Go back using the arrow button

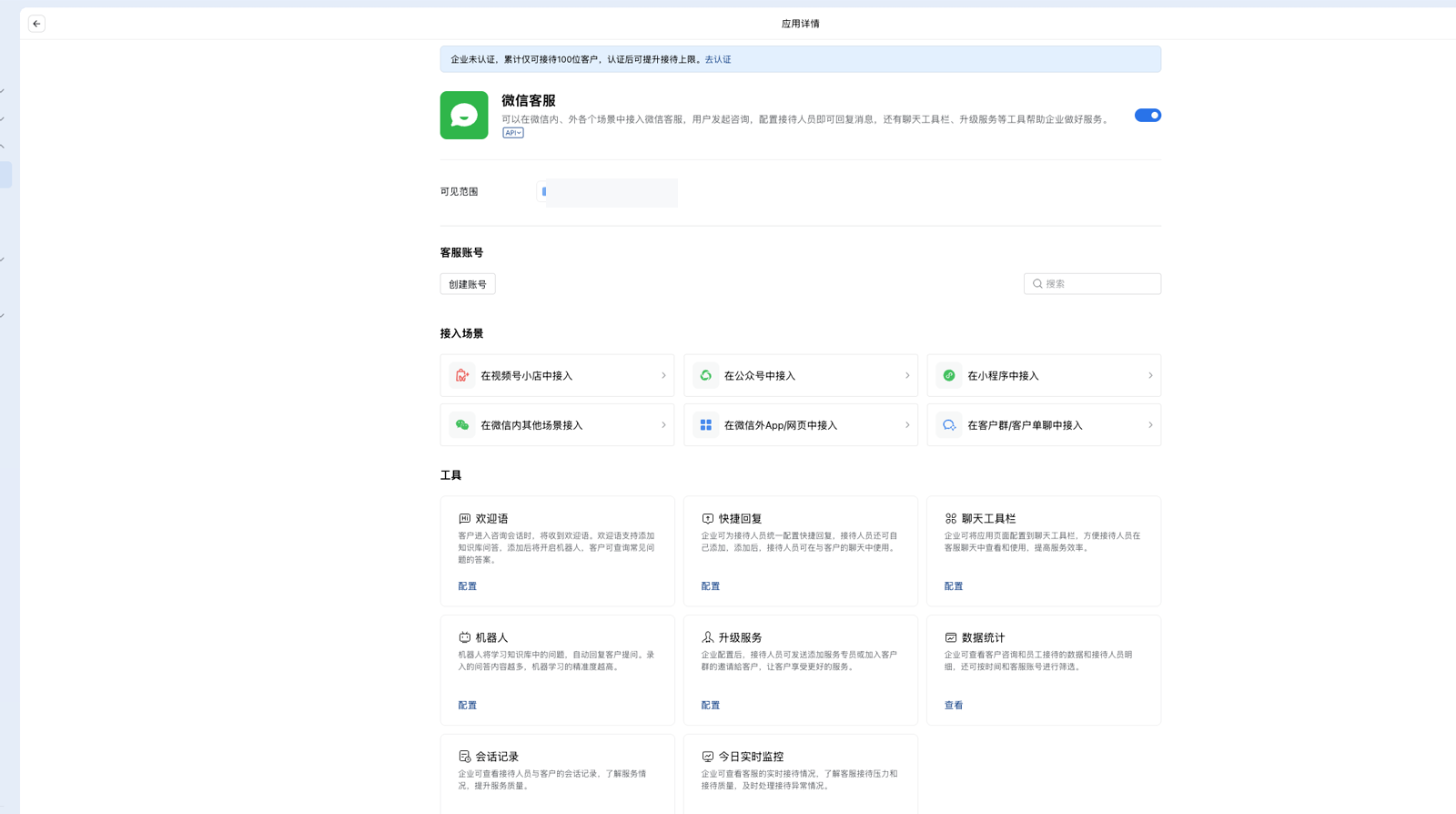(36, 24)
